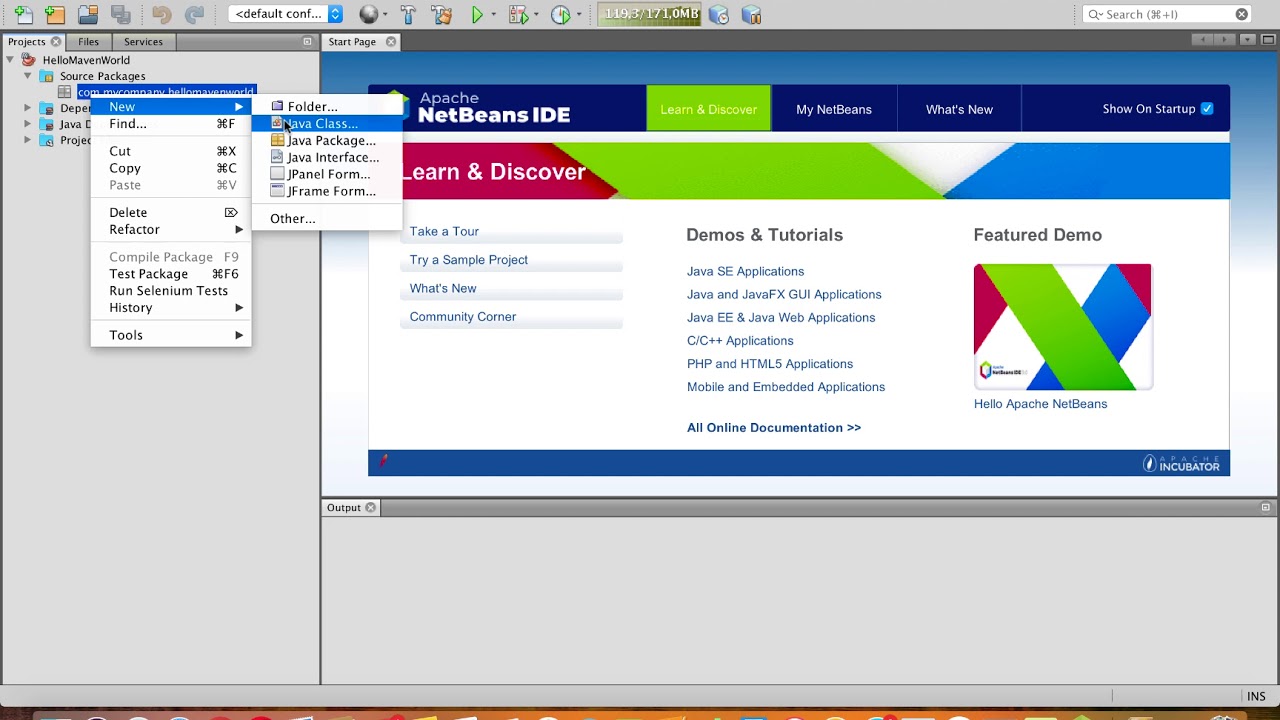Clear the search field with the x icon
Viewport: 1280px width, 720px height.
pyautogui.click(x=1242, y=14)
